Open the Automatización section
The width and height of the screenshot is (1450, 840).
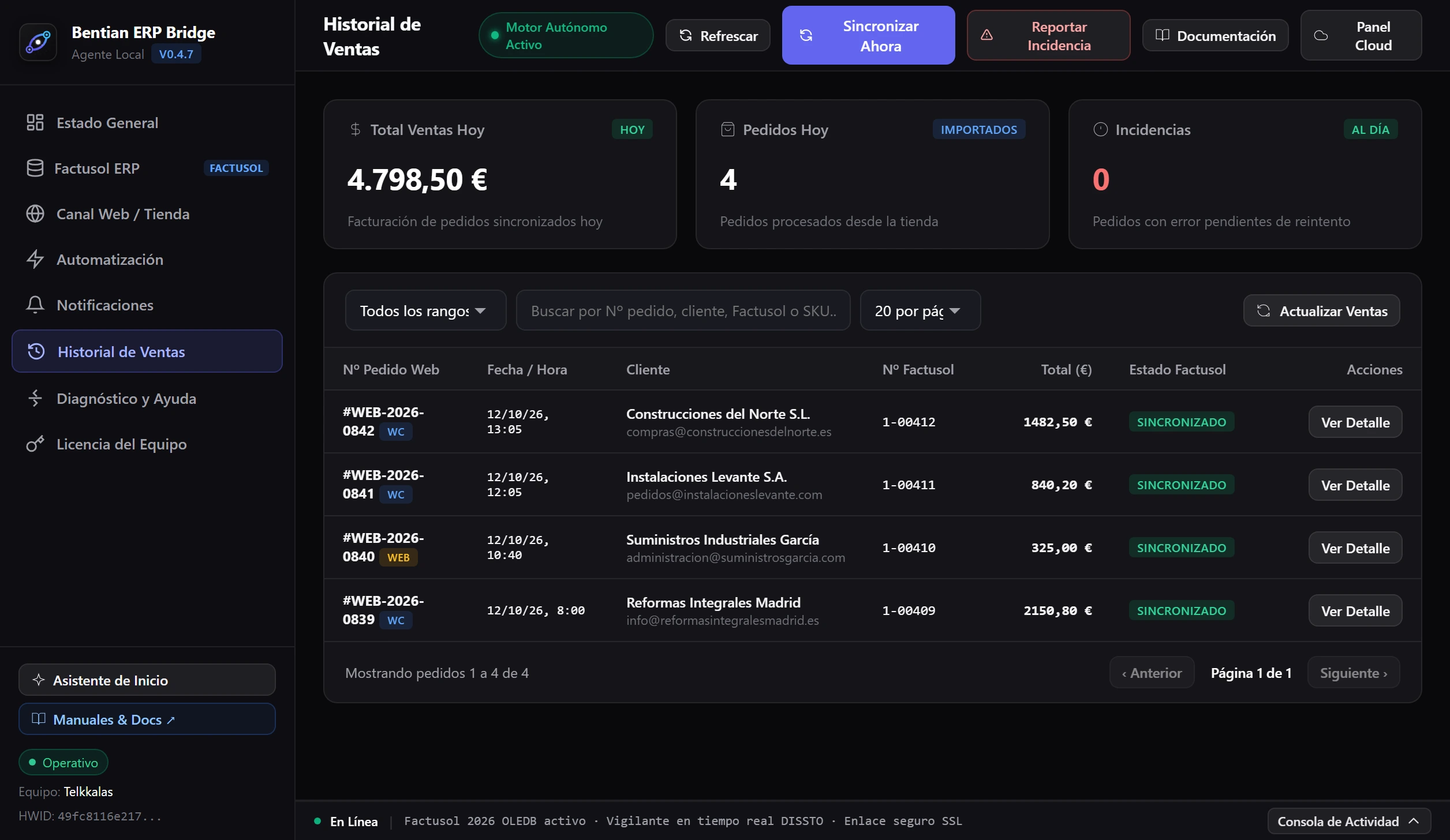tap(147, 260)
